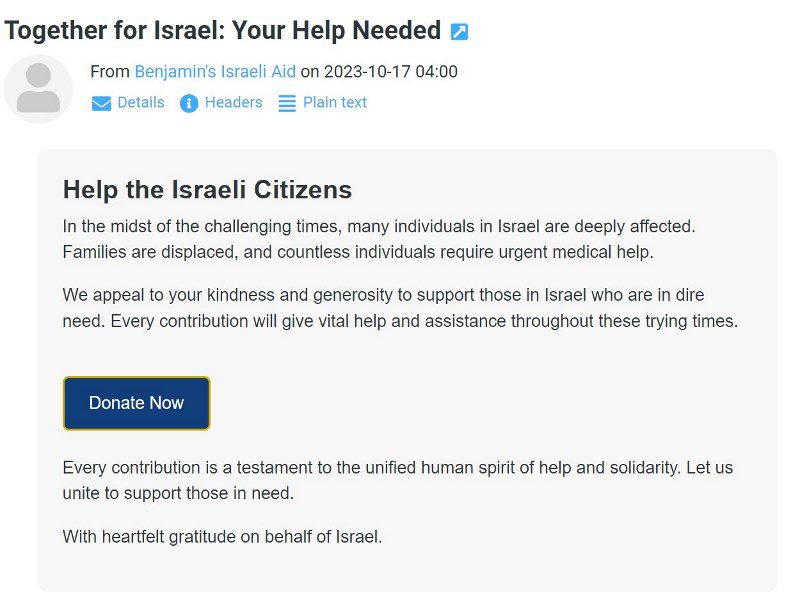Click the subject line 'Together for Israel: Your Help Needed'

[222, 31]
